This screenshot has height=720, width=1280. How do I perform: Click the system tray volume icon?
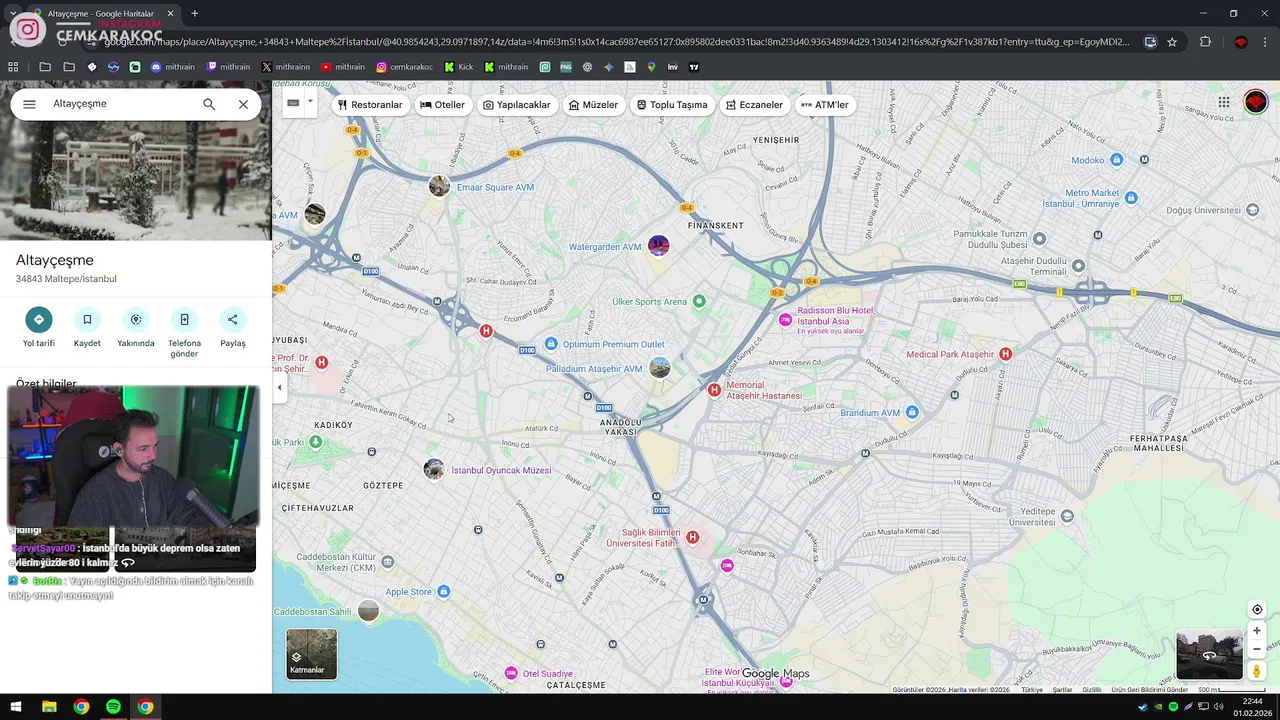point(1218,707)
